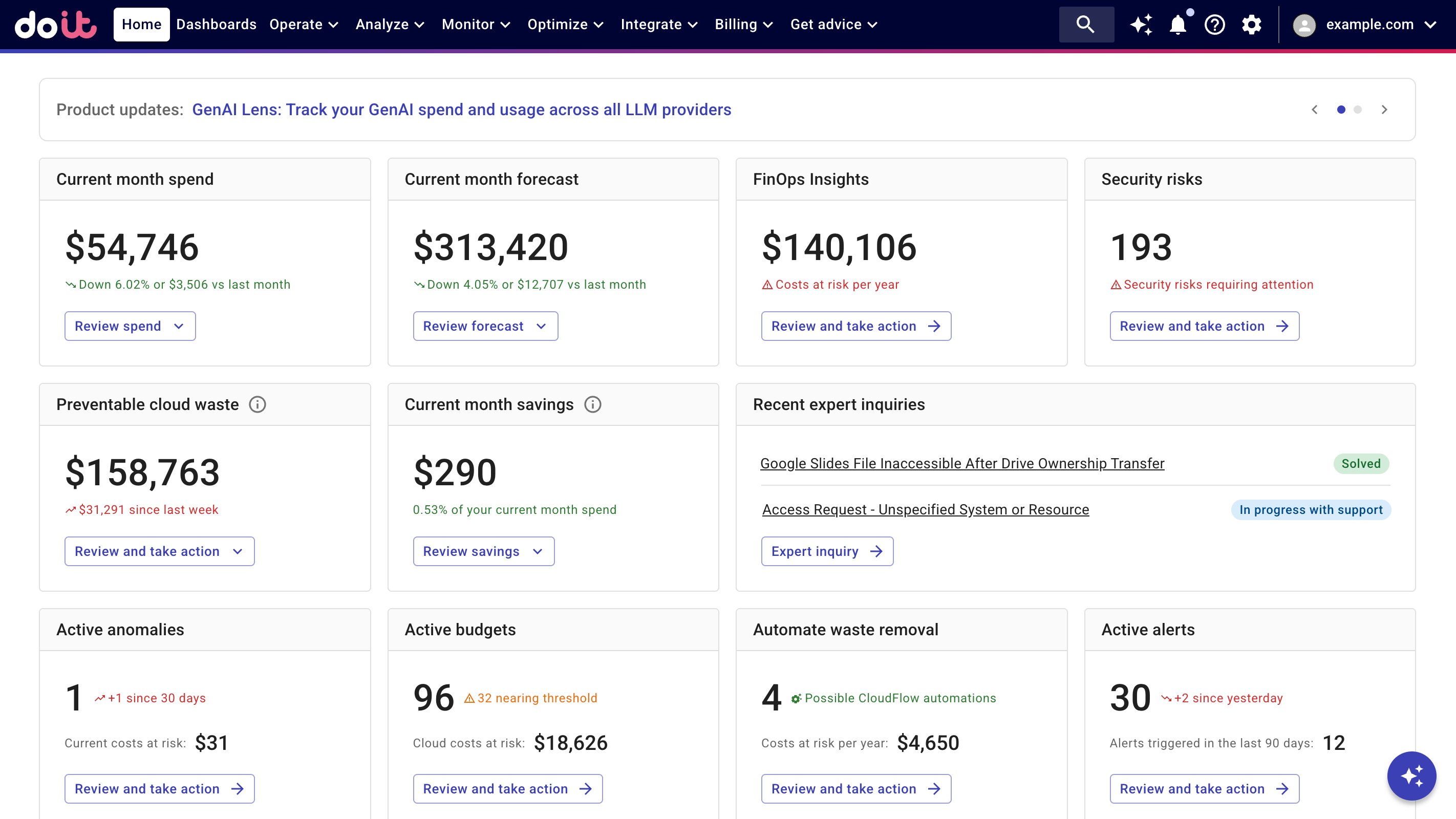Open the Optimize menu

565,24
